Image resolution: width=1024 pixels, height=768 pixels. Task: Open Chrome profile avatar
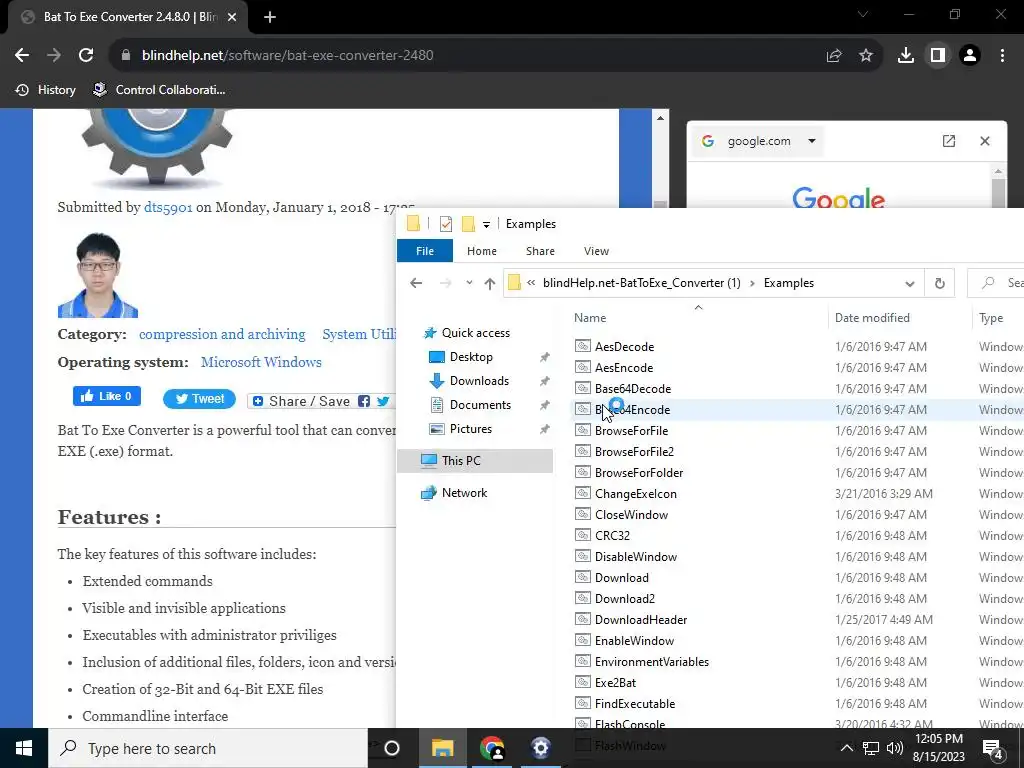pos(970,56)
